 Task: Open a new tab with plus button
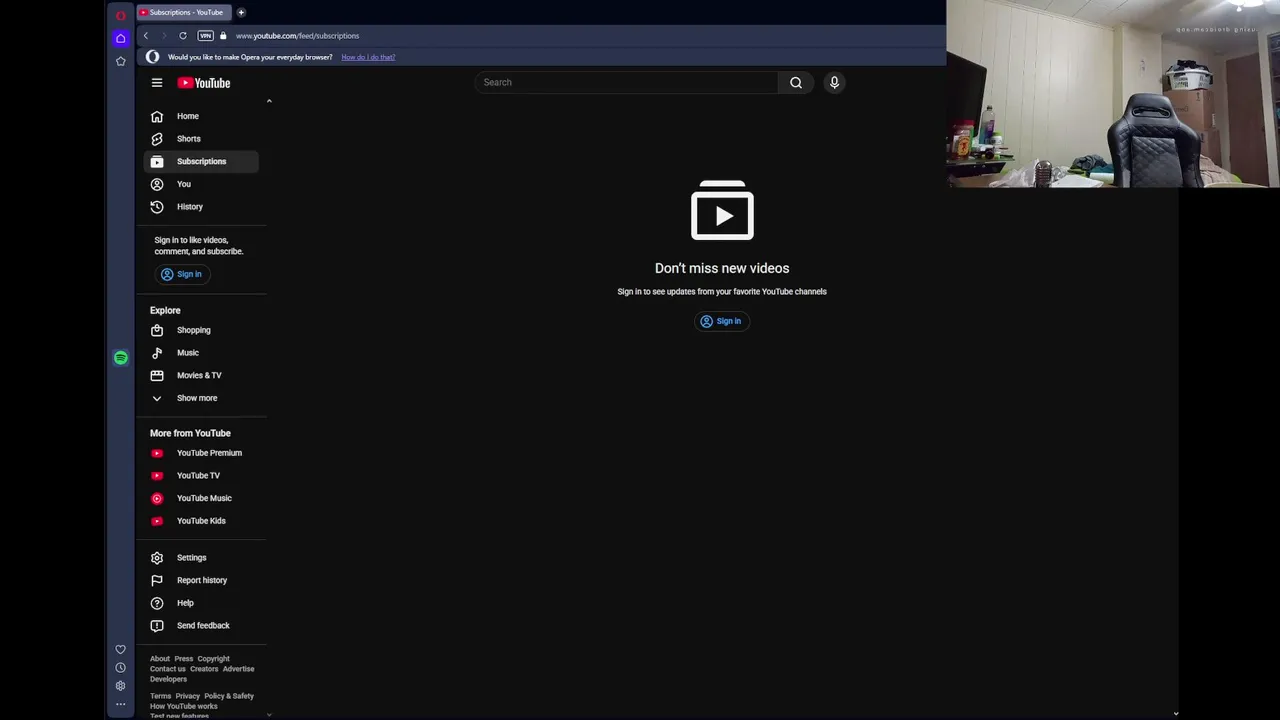241,12
